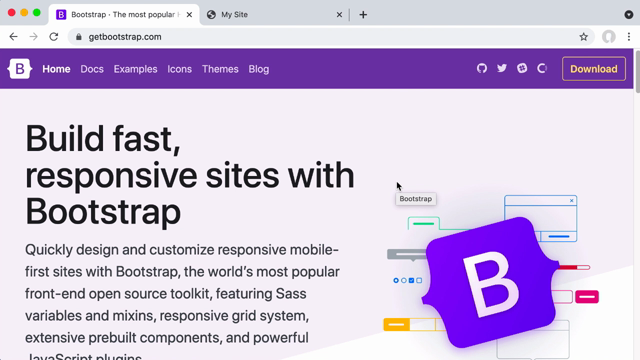640x360 pixels.
Task: Bookmark this page with the star icon
Action: click(584, 37)
